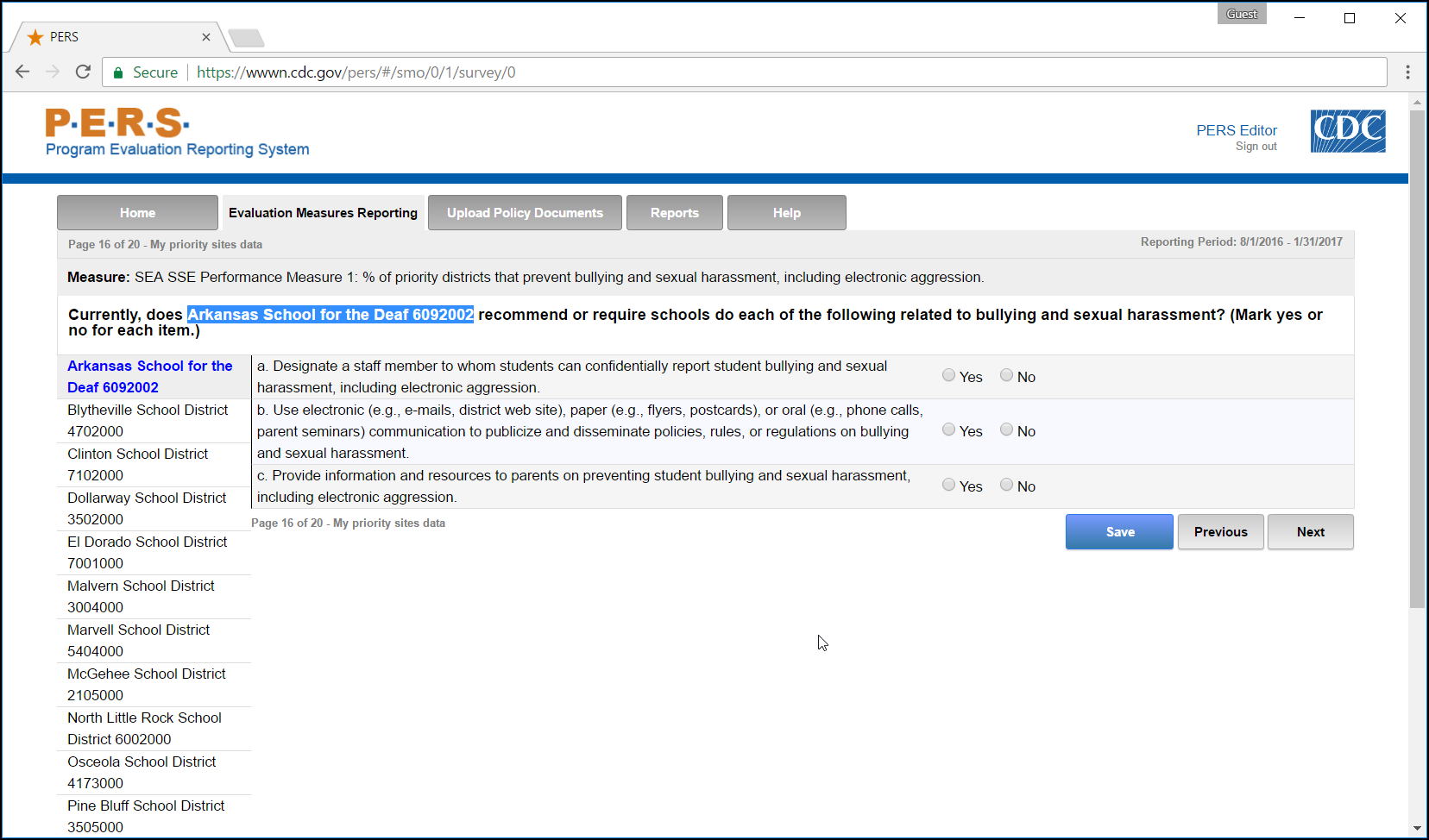1429x840 pixels.
Task: Select El Dorado School District 7001000
Action: (x=154, y=553)
